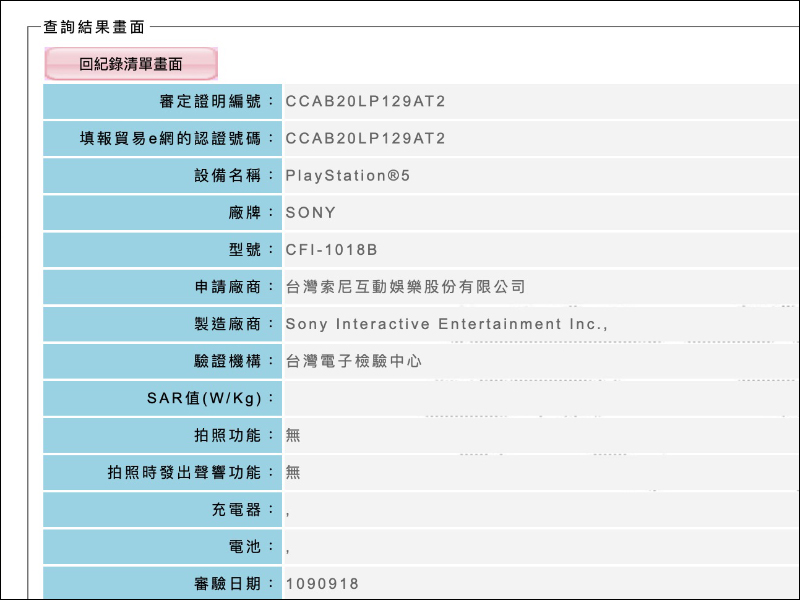Image resolution: width=800 pixels, height=600 pixels.
Task: Select the 填報貿易e網的認證號碼 value CCAB20LP129AT2
Action: [365, 138]
